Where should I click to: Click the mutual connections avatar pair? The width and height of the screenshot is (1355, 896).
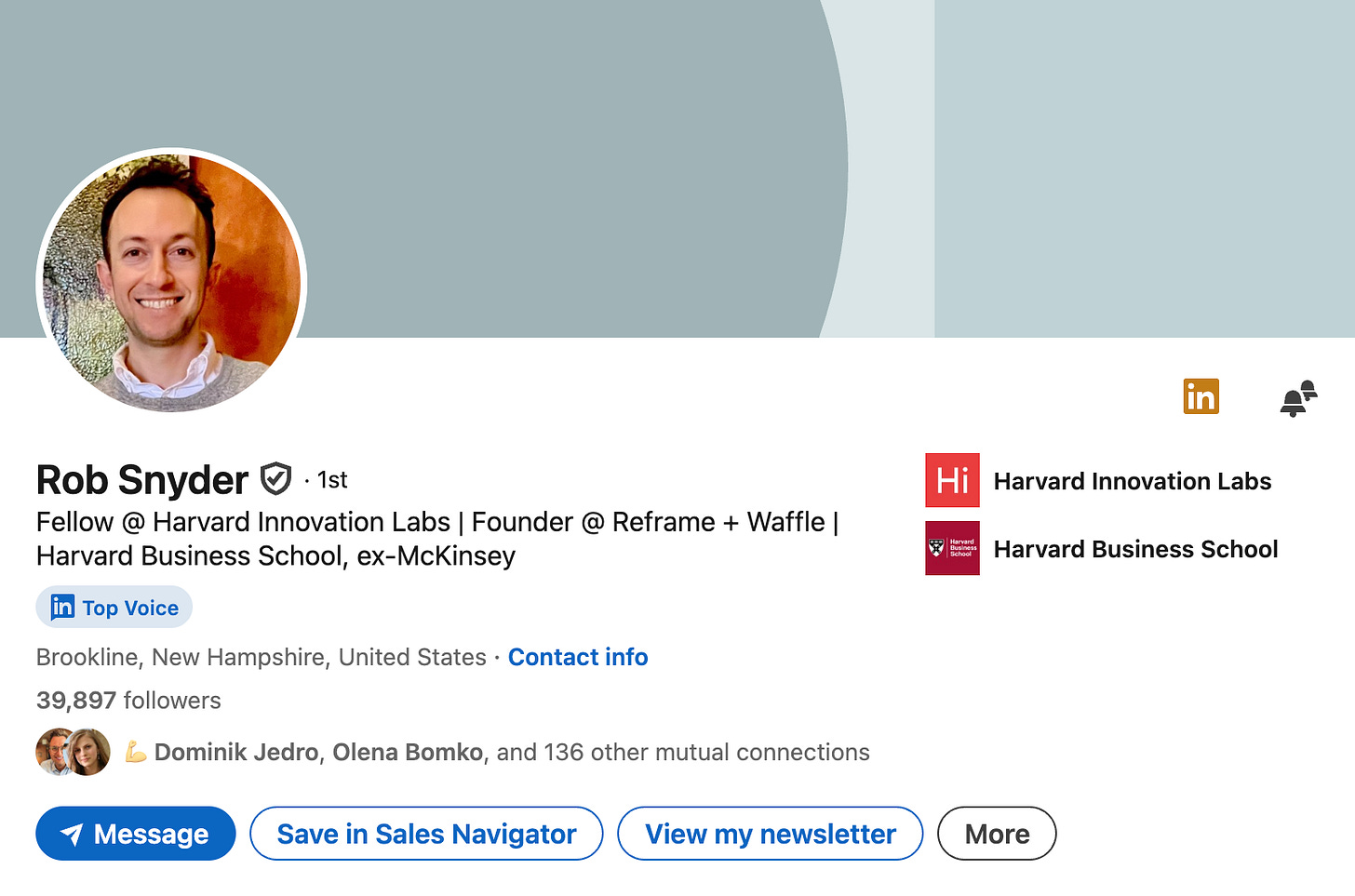point(72,751)
